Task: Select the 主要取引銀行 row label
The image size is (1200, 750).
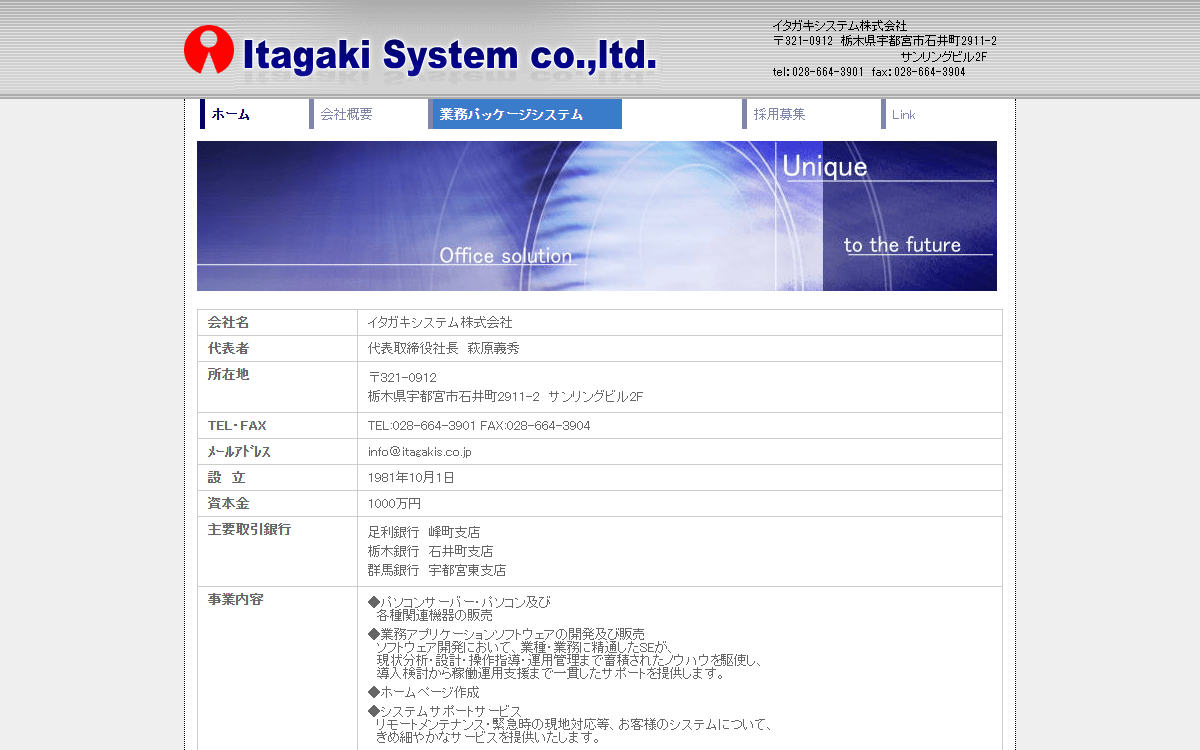Action: point(249,529)
